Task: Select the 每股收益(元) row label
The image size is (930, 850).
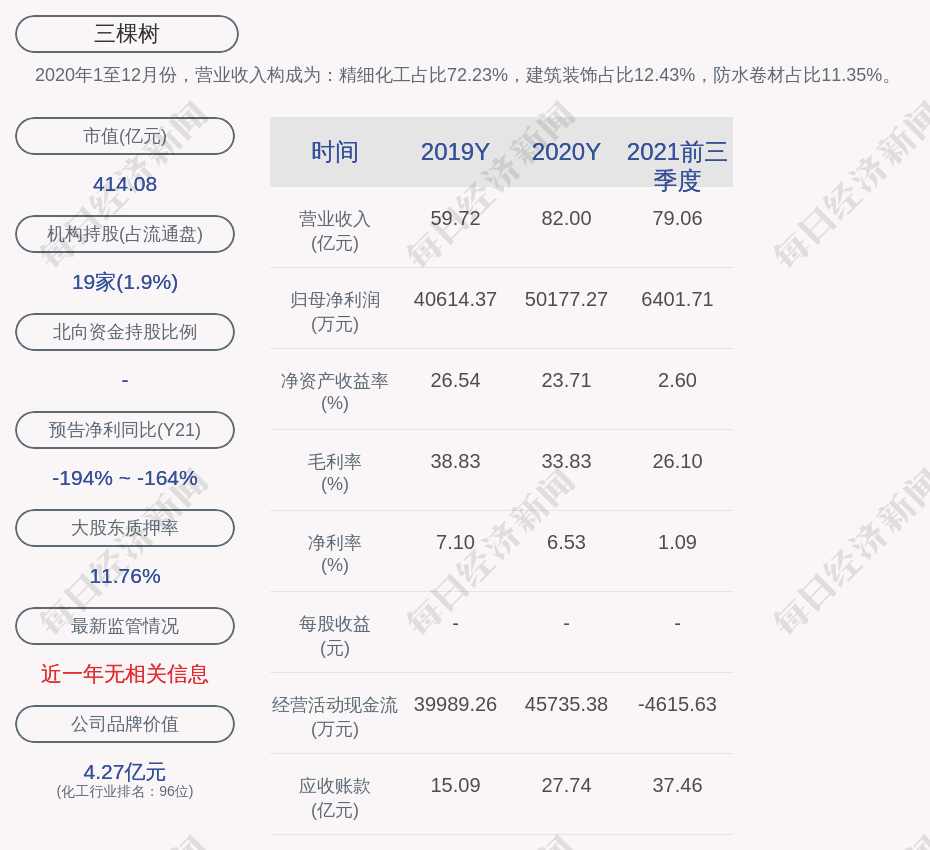Action: coord(335,636)
